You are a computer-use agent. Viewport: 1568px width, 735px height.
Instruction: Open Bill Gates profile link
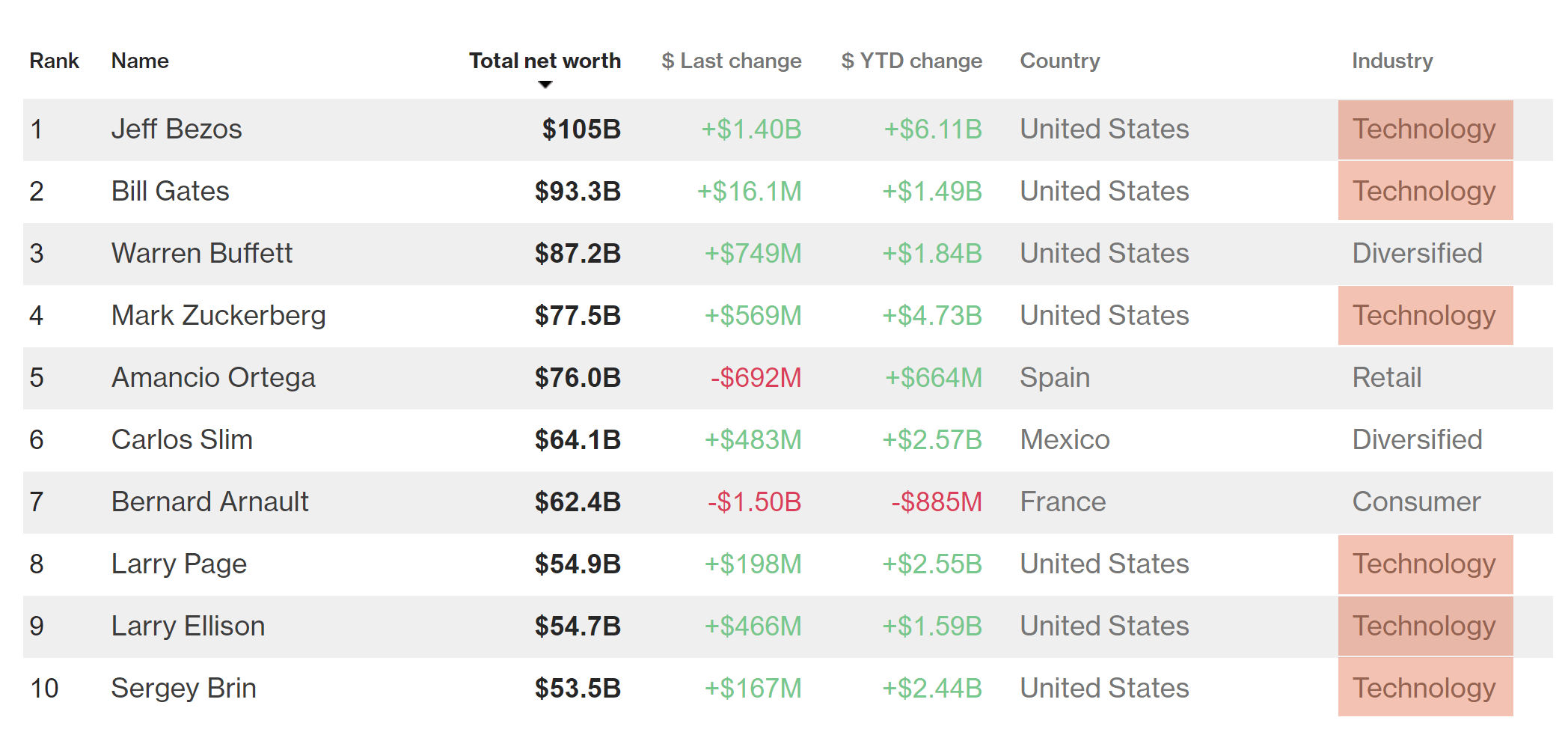pos(170,192)
